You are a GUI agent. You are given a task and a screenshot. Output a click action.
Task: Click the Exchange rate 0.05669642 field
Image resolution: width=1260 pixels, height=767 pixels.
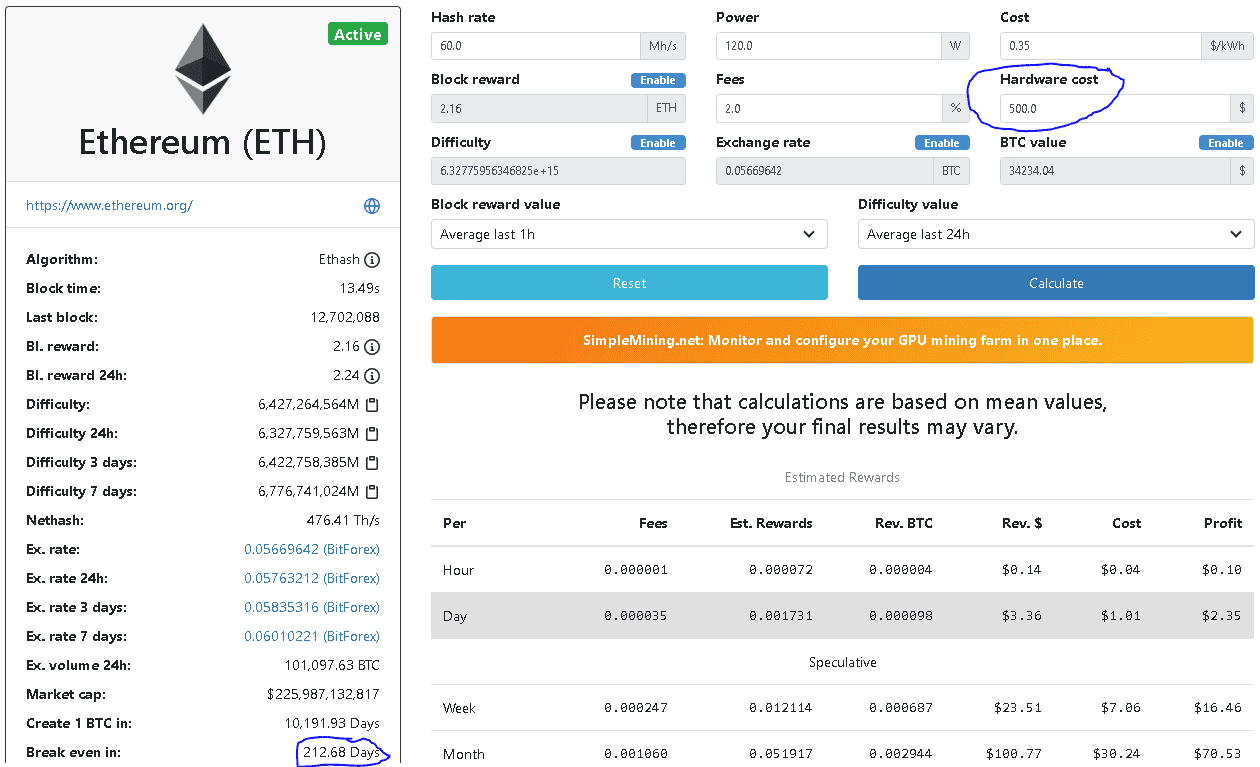825,171
